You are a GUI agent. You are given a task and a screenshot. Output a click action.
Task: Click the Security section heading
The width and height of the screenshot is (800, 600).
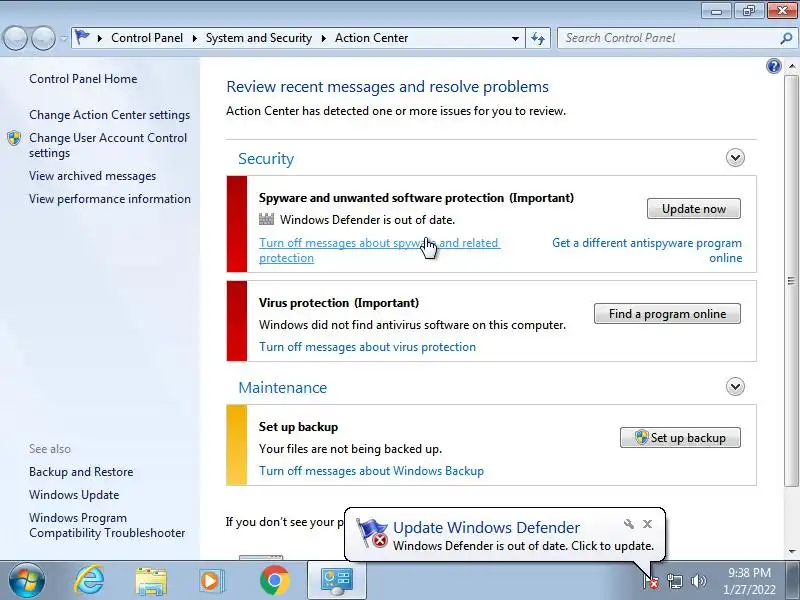pos(266,159)
